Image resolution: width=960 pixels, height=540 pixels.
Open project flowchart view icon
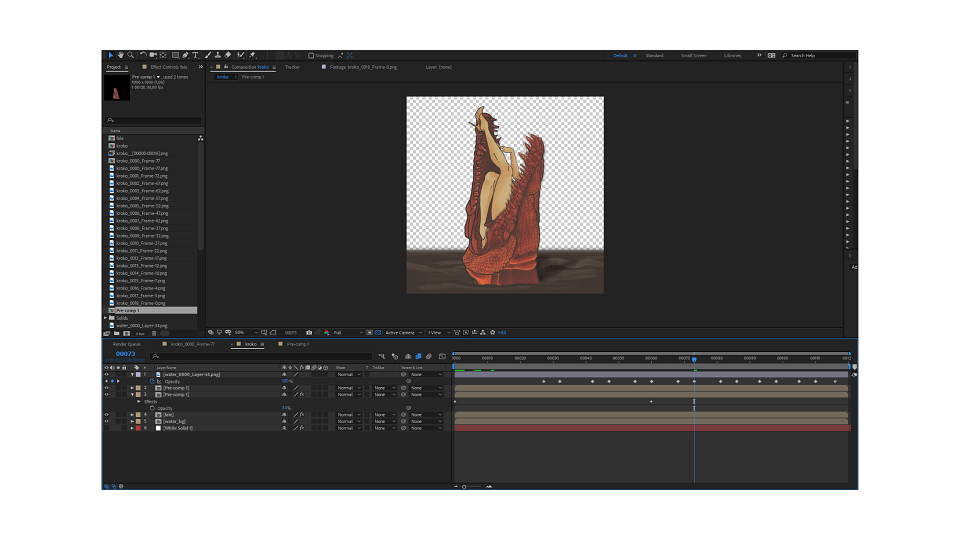coord(200,138)
